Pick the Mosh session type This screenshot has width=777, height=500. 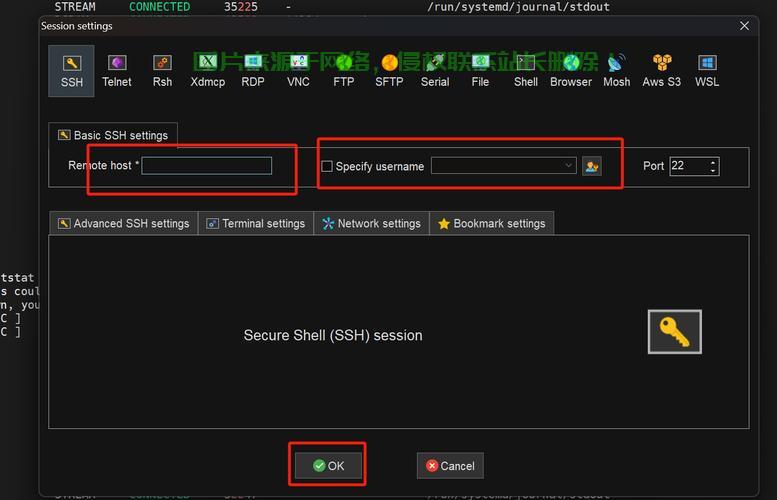616,71
